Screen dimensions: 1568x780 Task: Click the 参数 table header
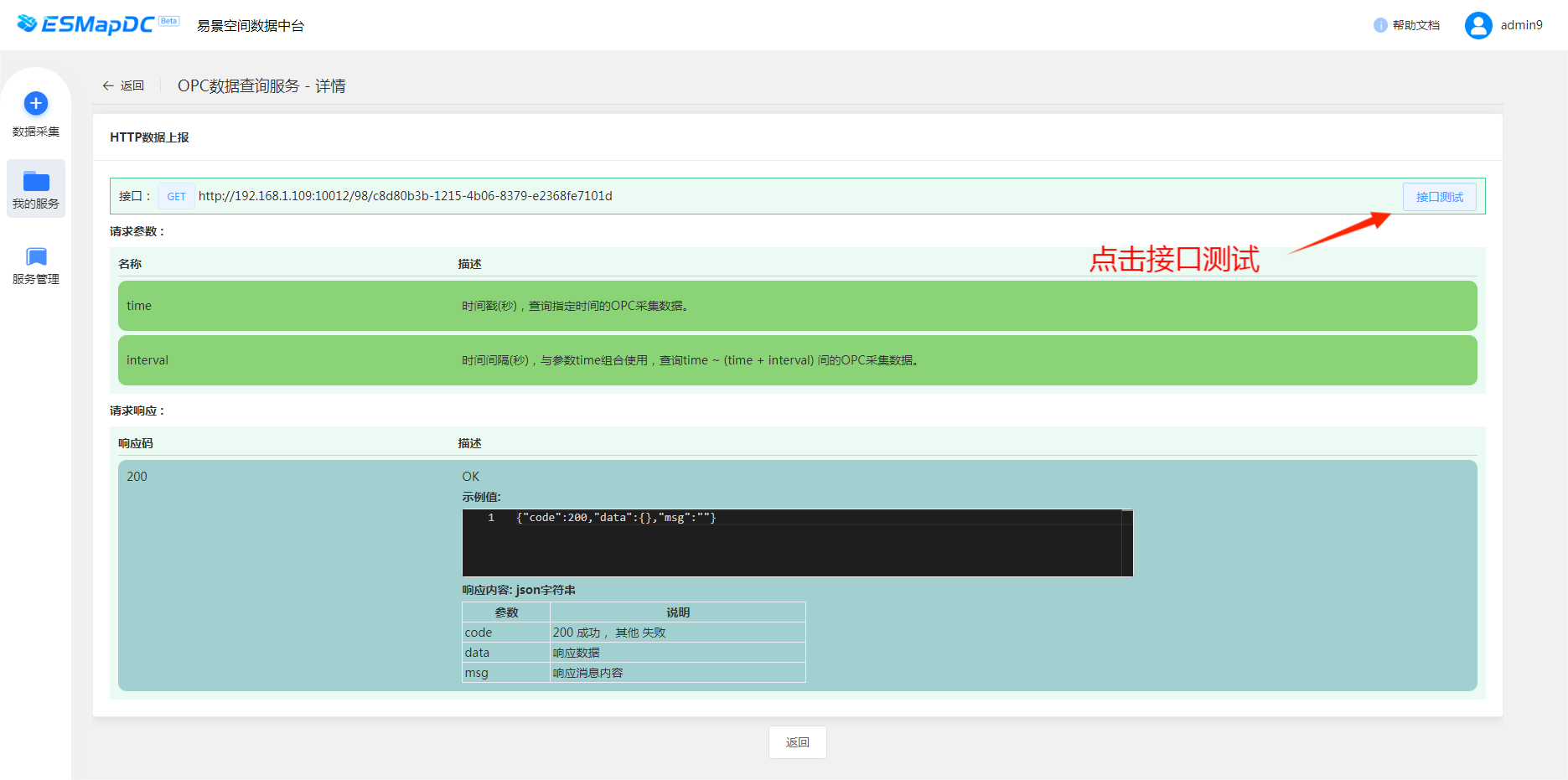click(506, 612)
